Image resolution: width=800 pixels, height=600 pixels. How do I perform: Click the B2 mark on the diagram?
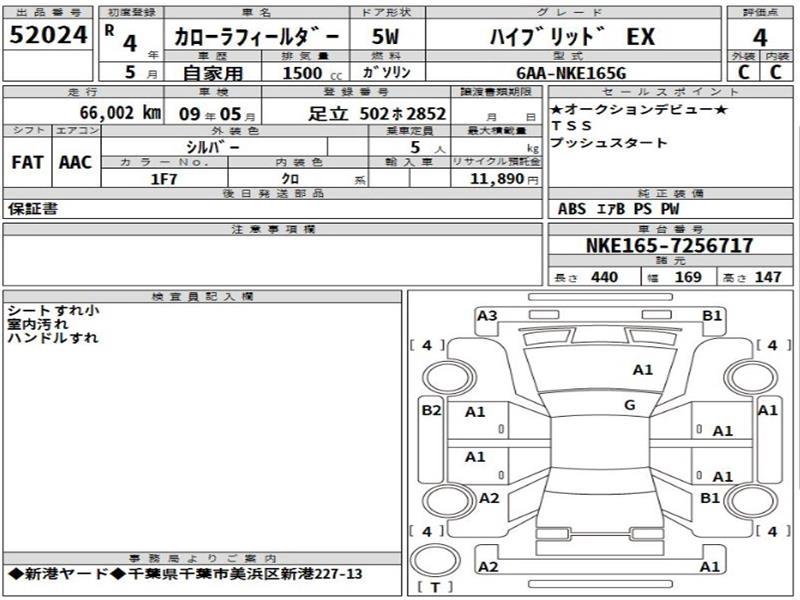[431, 410]
